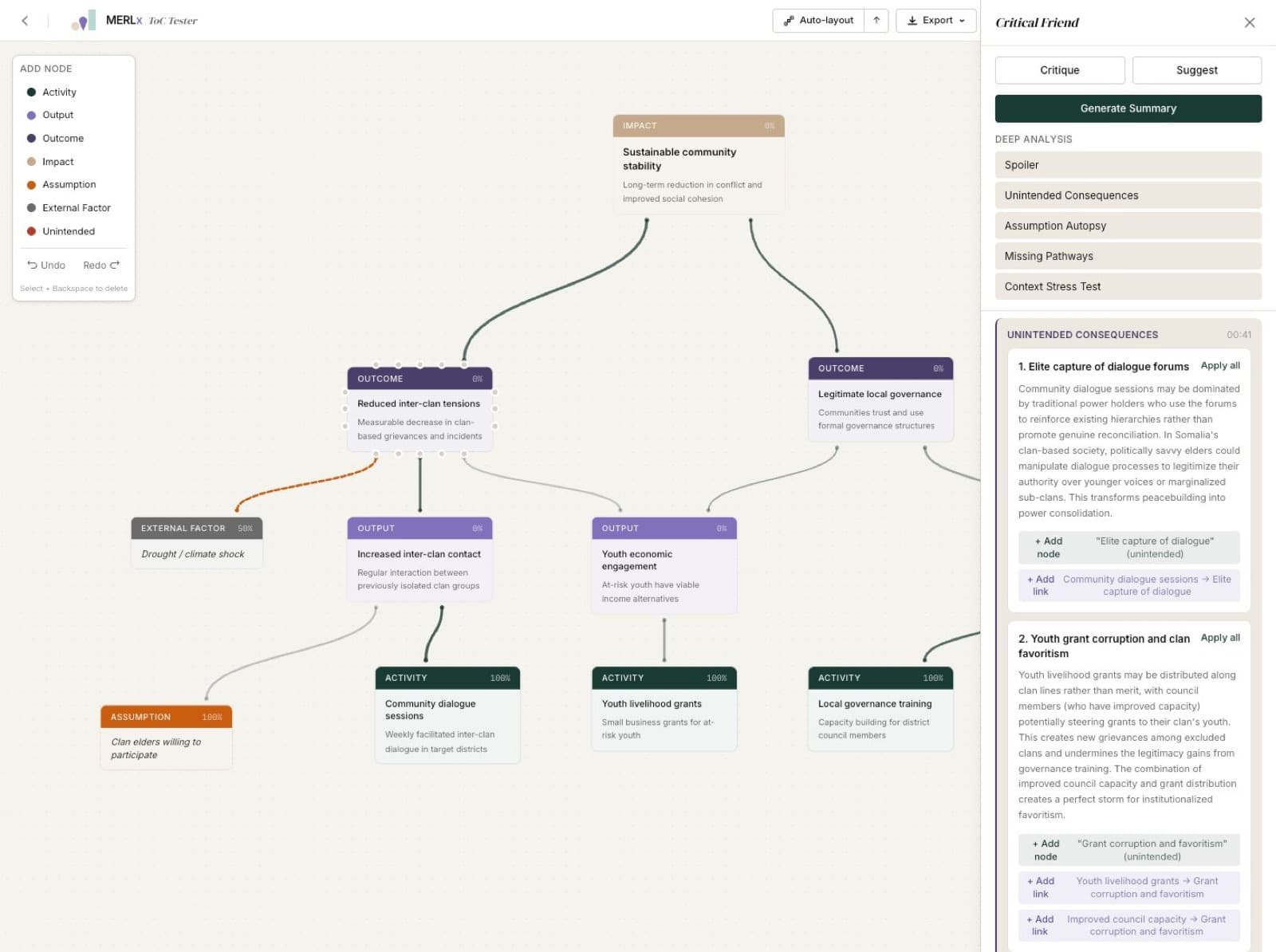Apply all for Youth grant corruption
Viewport: 1276px width, 952px height.
pos(1220,638)
